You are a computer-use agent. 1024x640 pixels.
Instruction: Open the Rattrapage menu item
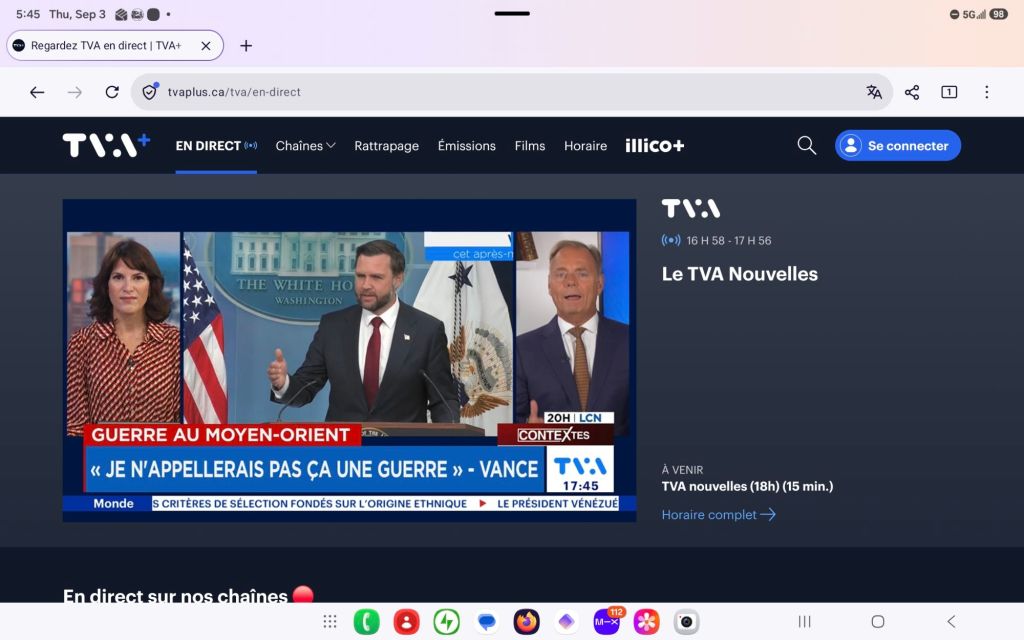387,146
